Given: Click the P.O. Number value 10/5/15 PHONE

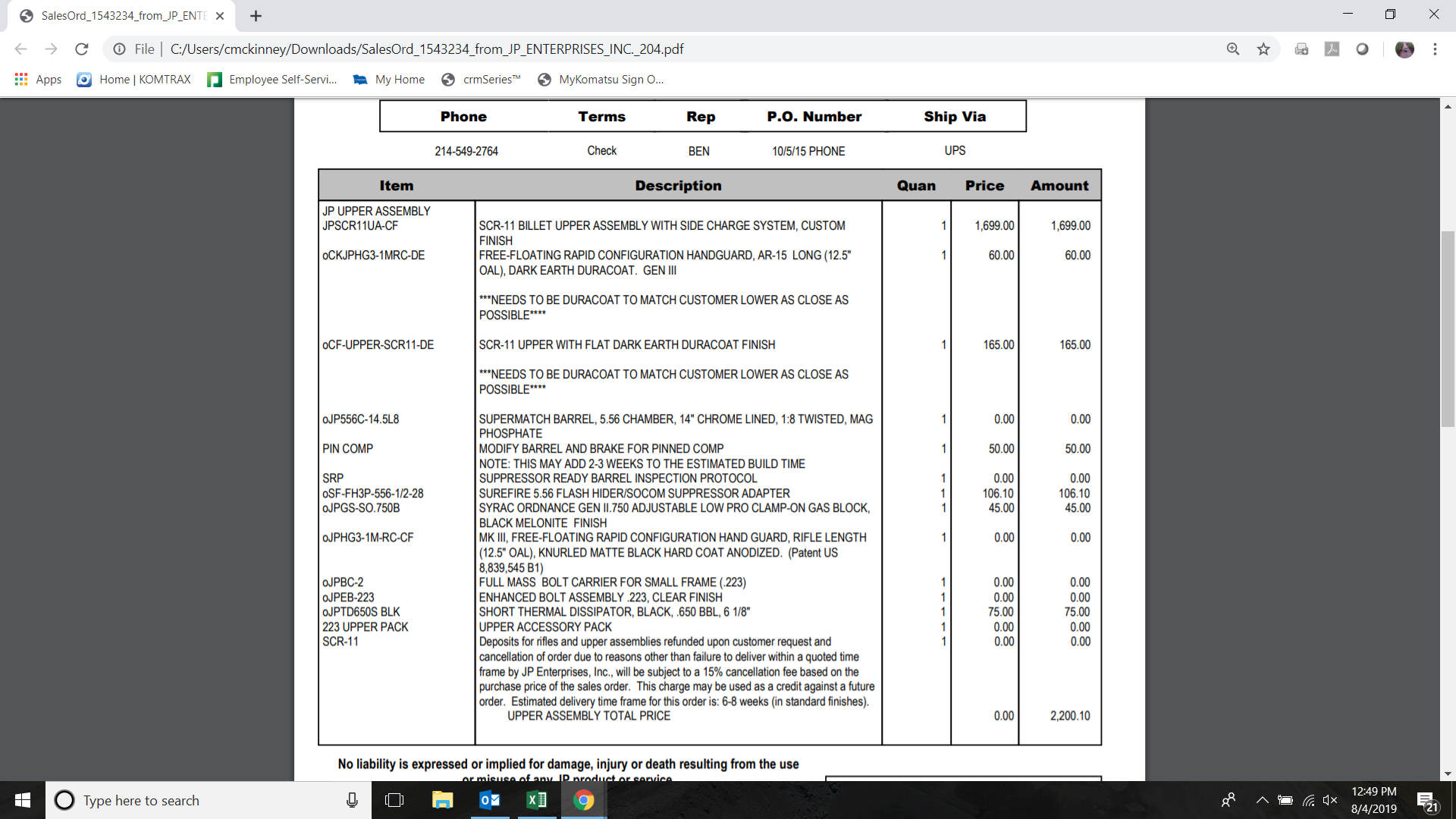Looking at the screenshot, I should tap(808, 152).
